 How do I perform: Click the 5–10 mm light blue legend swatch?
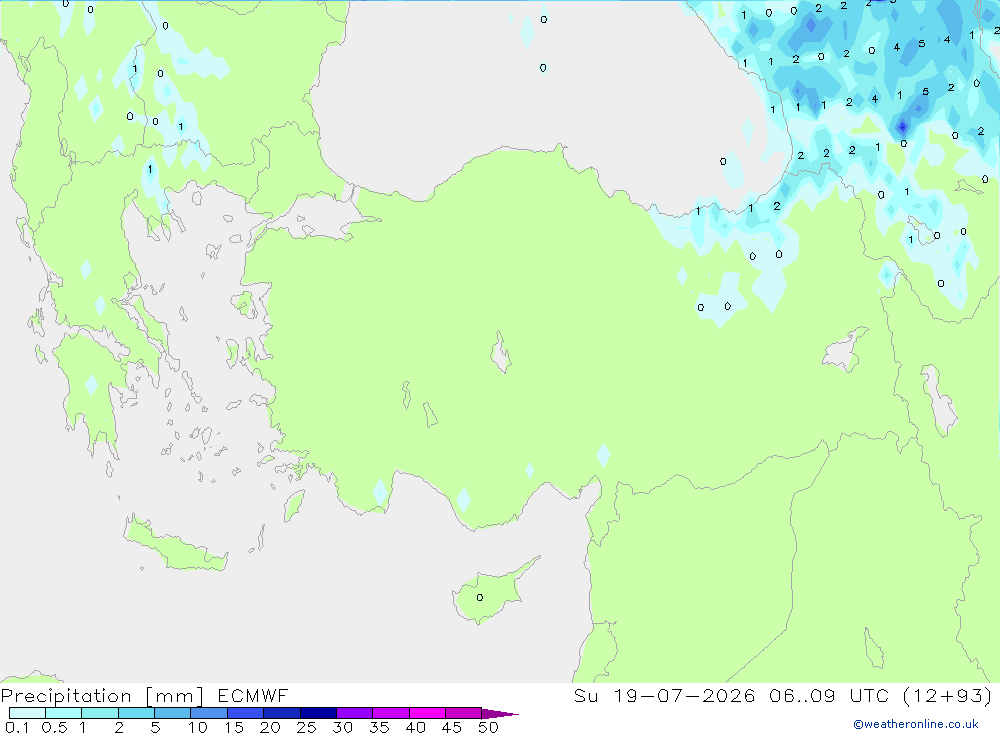pyautogui.click(x=173, y=713)
